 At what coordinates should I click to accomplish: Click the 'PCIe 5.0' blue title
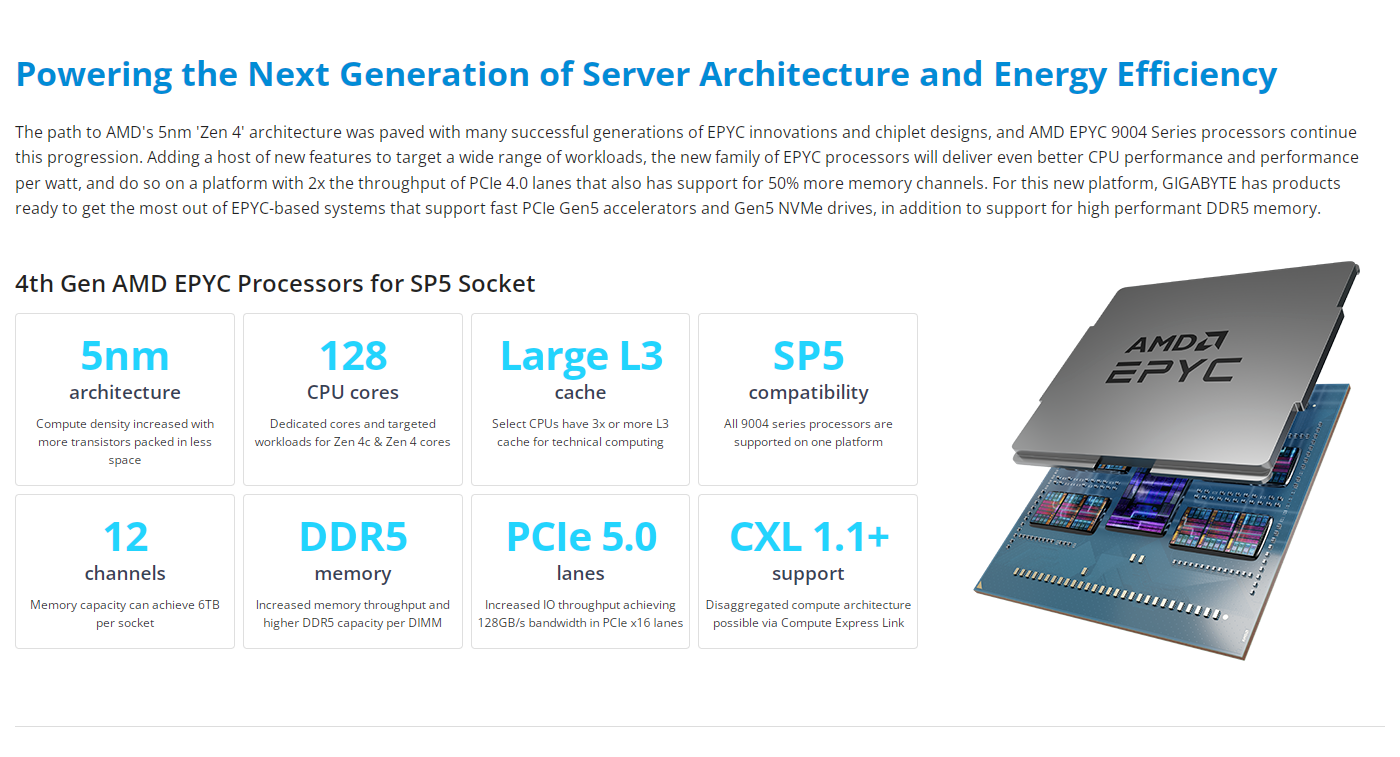pos(581,537)
